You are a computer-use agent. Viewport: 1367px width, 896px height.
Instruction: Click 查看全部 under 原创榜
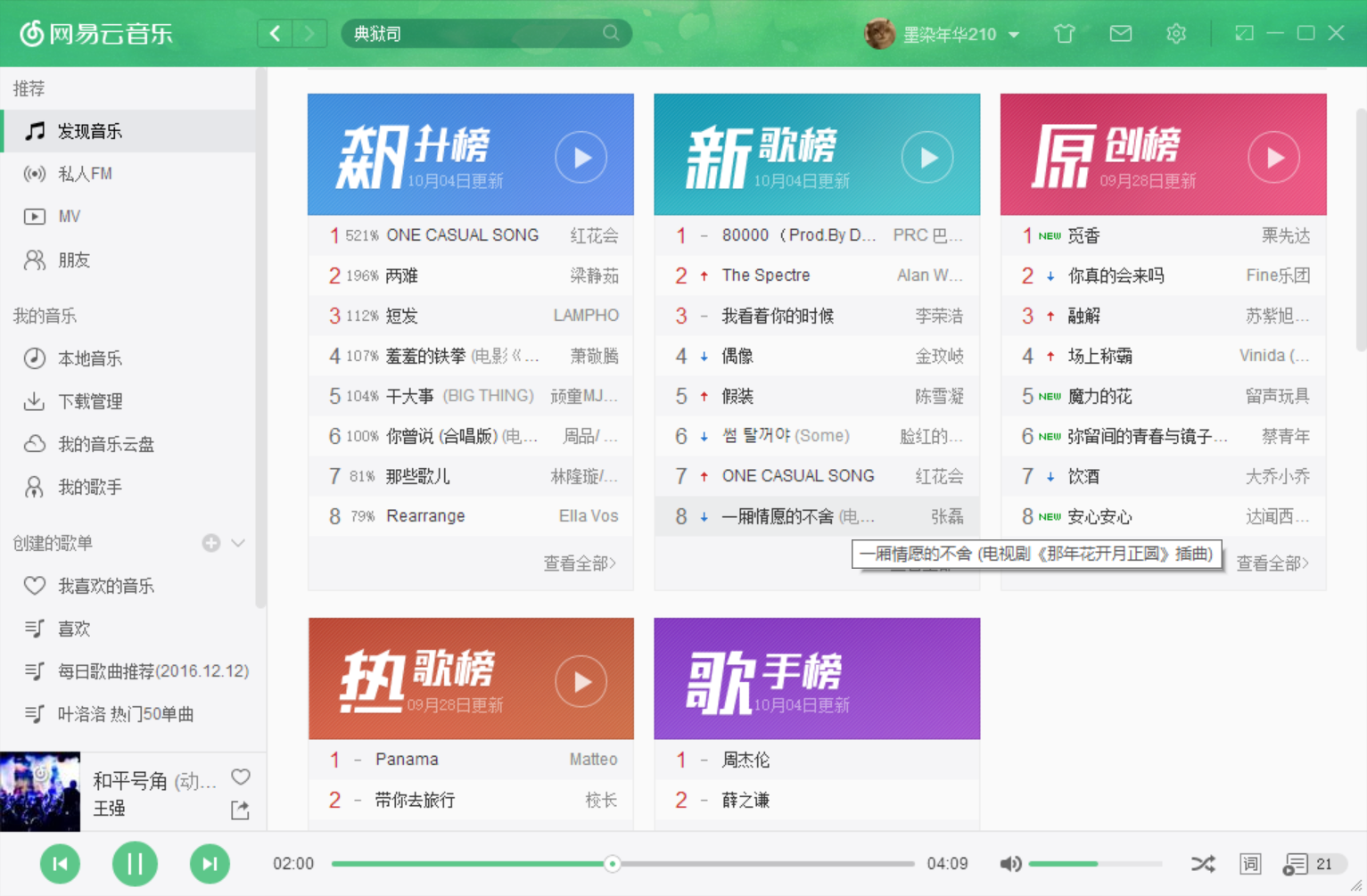(1272, 563)
